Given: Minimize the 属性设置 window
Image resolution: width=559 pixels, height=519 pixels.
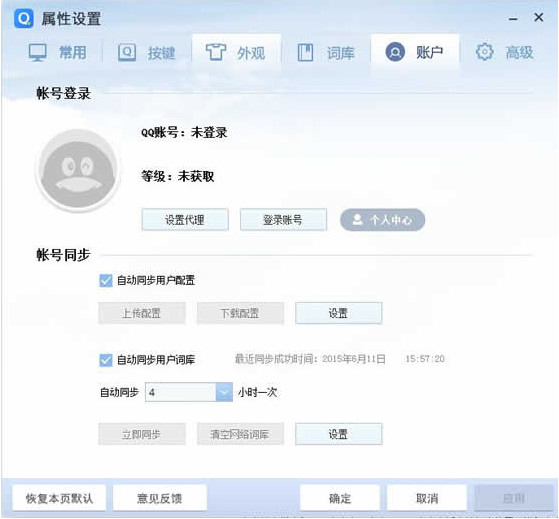Looking at the screenshot, I should point(513,19).
